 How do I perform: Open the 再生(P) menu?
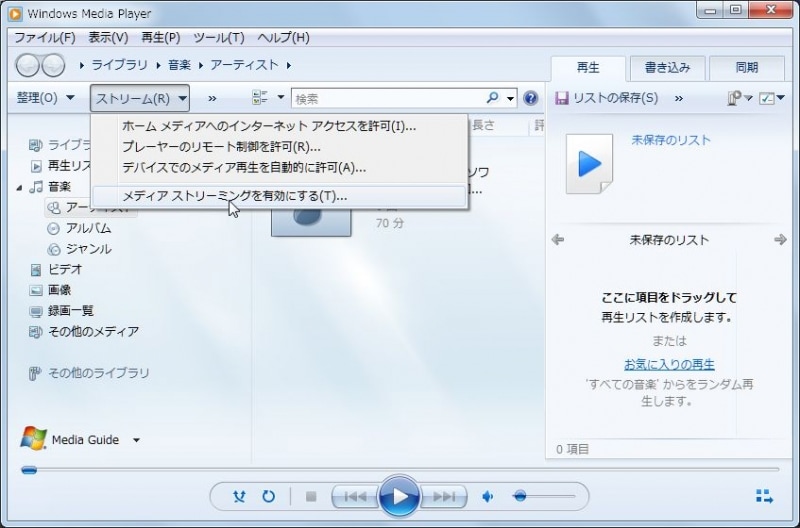click(161, 38)
